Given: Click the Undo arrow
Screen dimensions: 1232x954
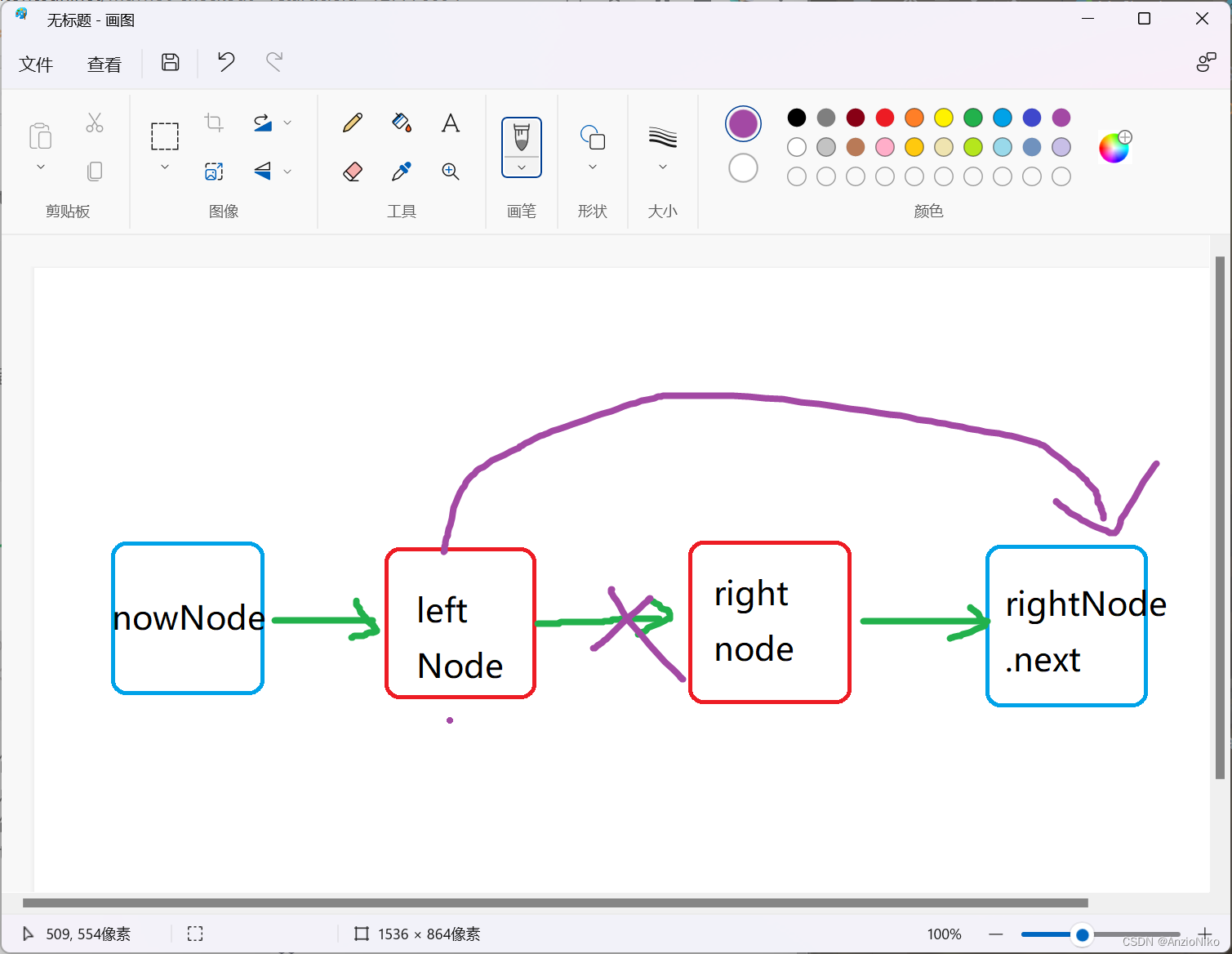Looking at the screenshot, I should 226,62.
